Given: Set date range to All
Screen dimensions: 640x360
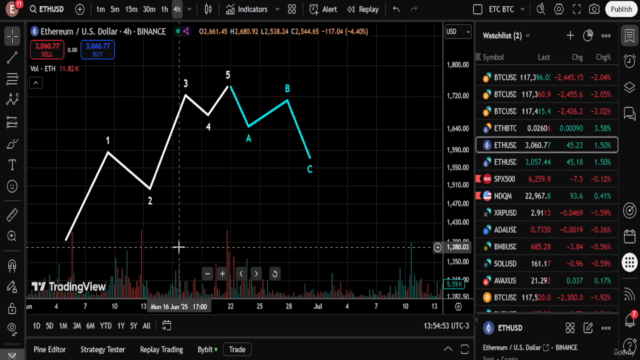Looking at the screenshot, I should 147,326.
